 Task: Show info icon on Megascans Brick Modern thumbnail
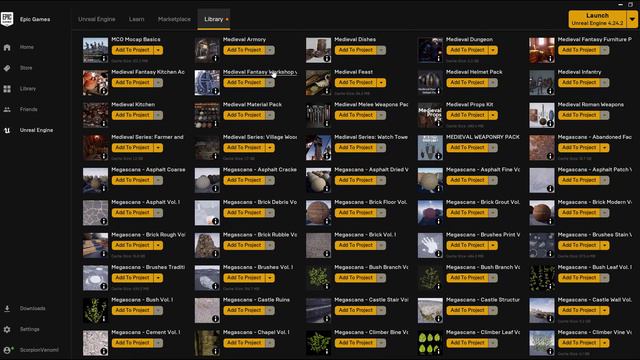[550, 221]
